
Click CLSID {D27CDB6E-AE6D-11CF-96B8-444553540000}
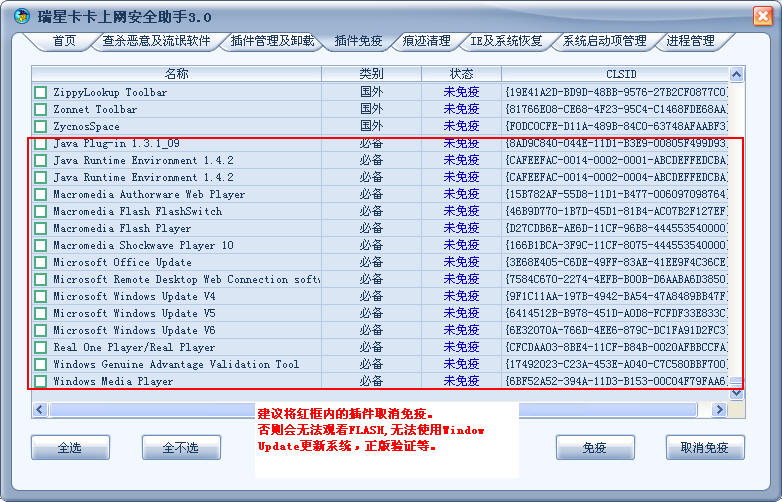coord(616,228)
